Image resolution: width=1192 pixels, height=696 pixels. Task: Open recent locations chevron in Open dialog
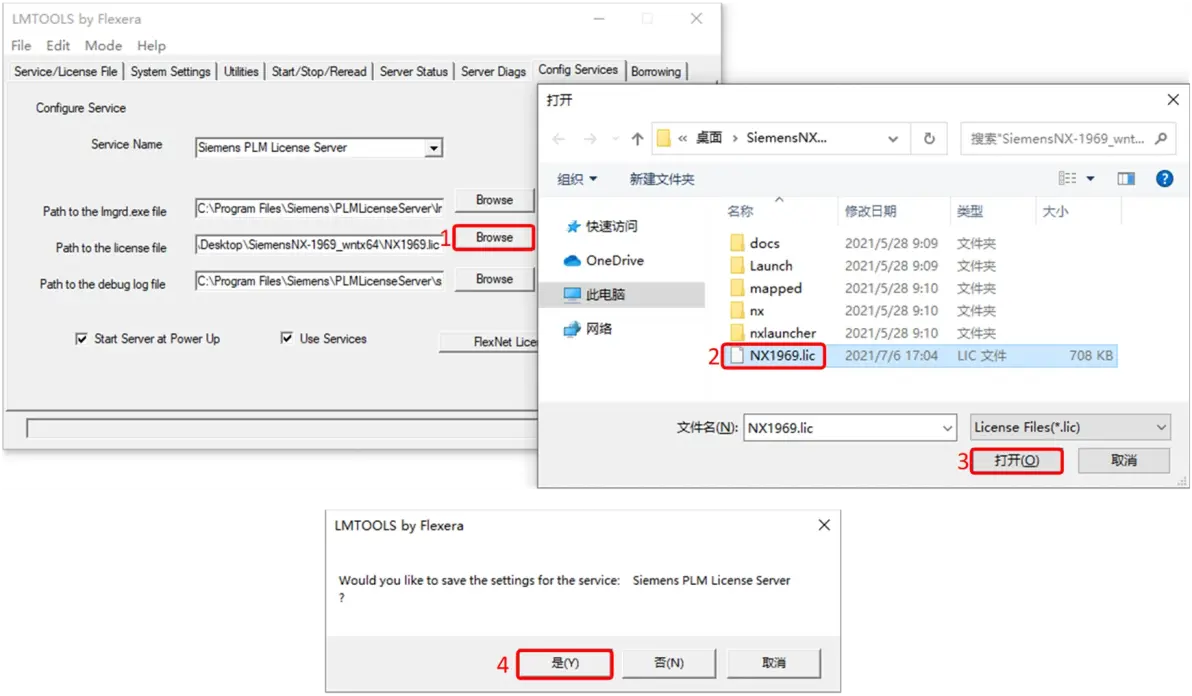(615, 139)
